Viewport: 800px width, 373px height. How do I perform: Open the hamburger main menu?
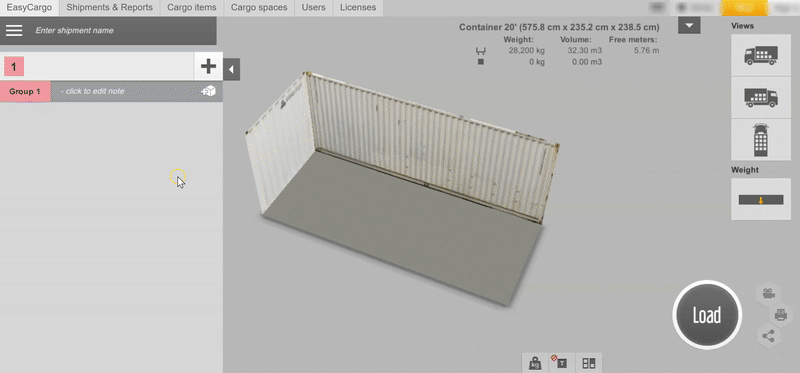click(x=14, y=31)
